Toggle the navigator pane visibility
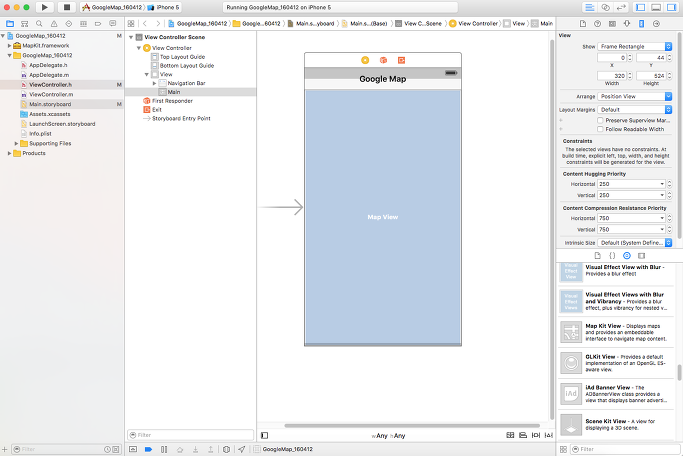The height and width of the screenshot is (456, 683). (x=641, y=7)
